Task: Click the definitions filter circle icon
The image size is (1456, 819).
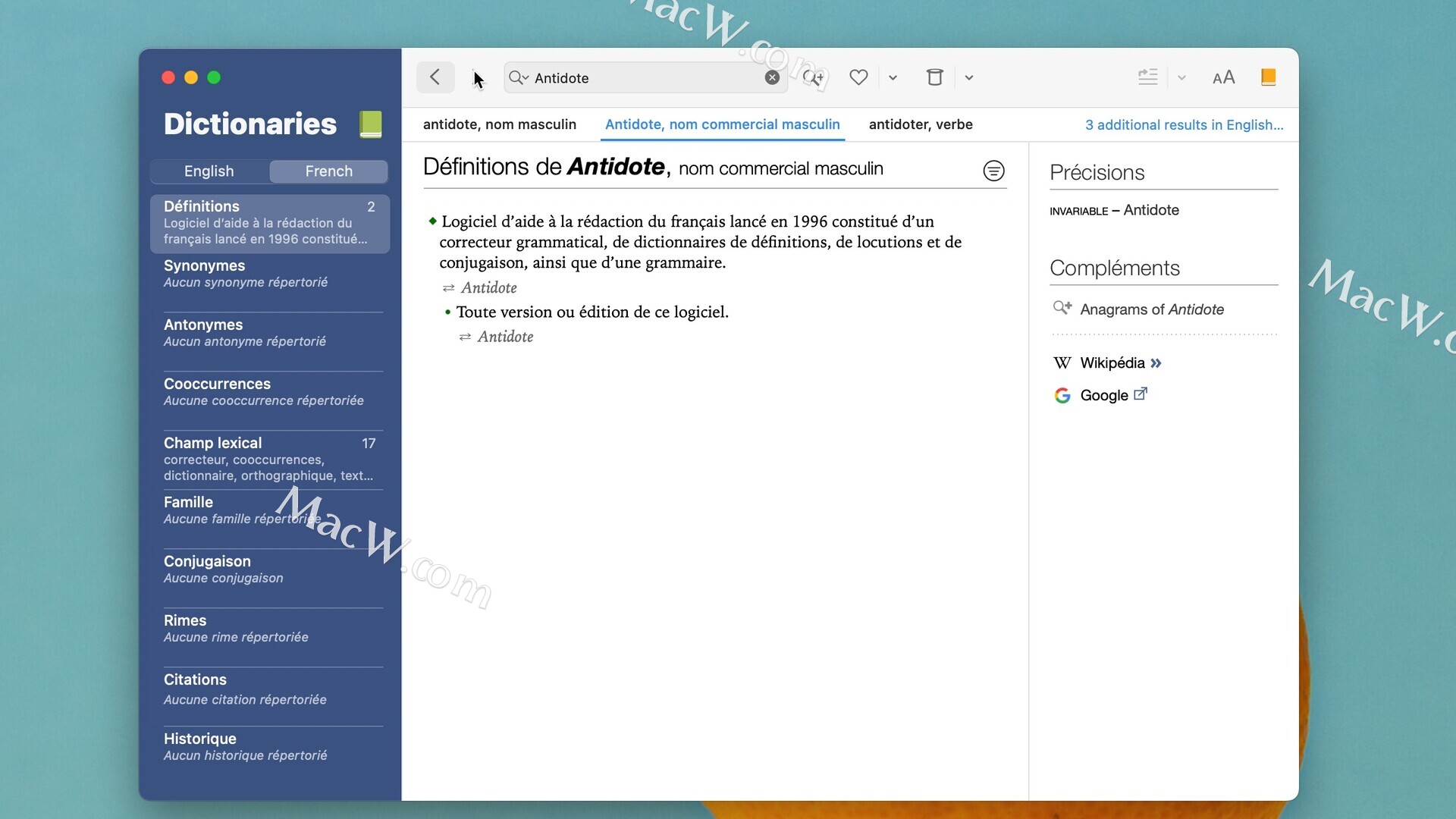Action: [993, 171]
